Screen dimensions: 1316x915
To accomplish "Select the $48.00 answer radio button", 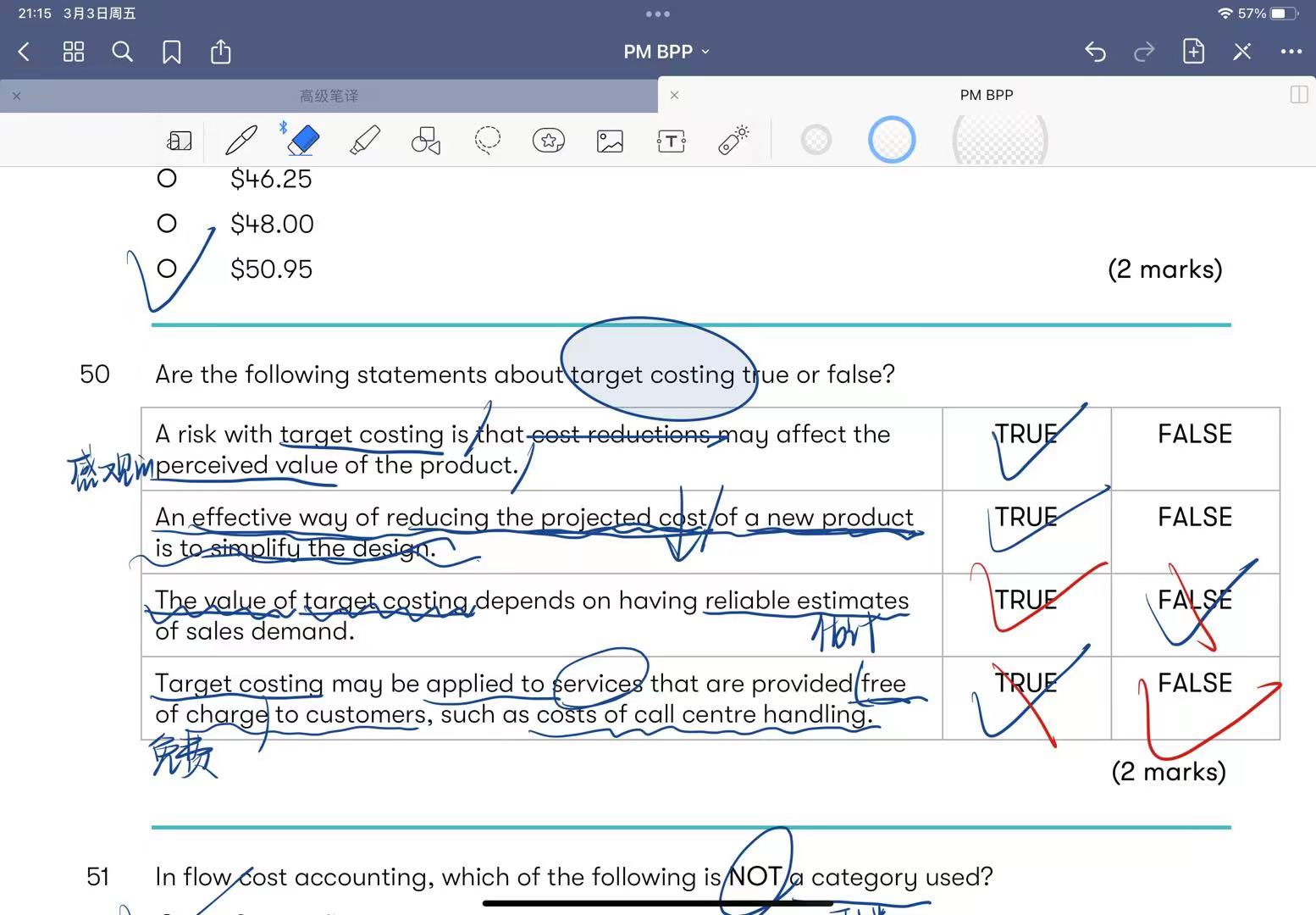I will [167, 224].
